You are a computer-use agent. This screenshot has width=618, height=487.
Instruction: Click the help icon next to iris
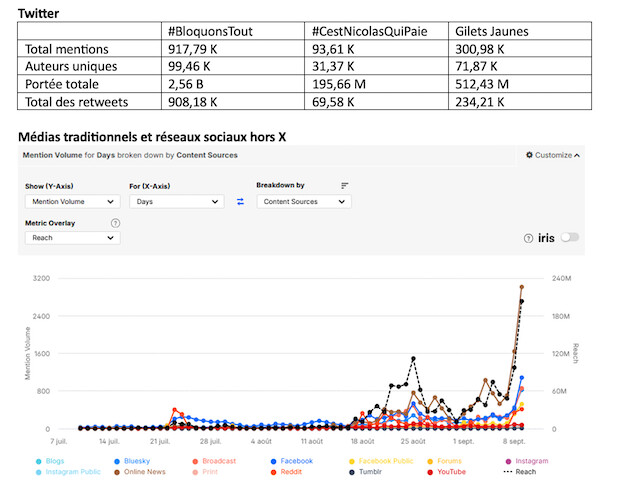[529, 238]
